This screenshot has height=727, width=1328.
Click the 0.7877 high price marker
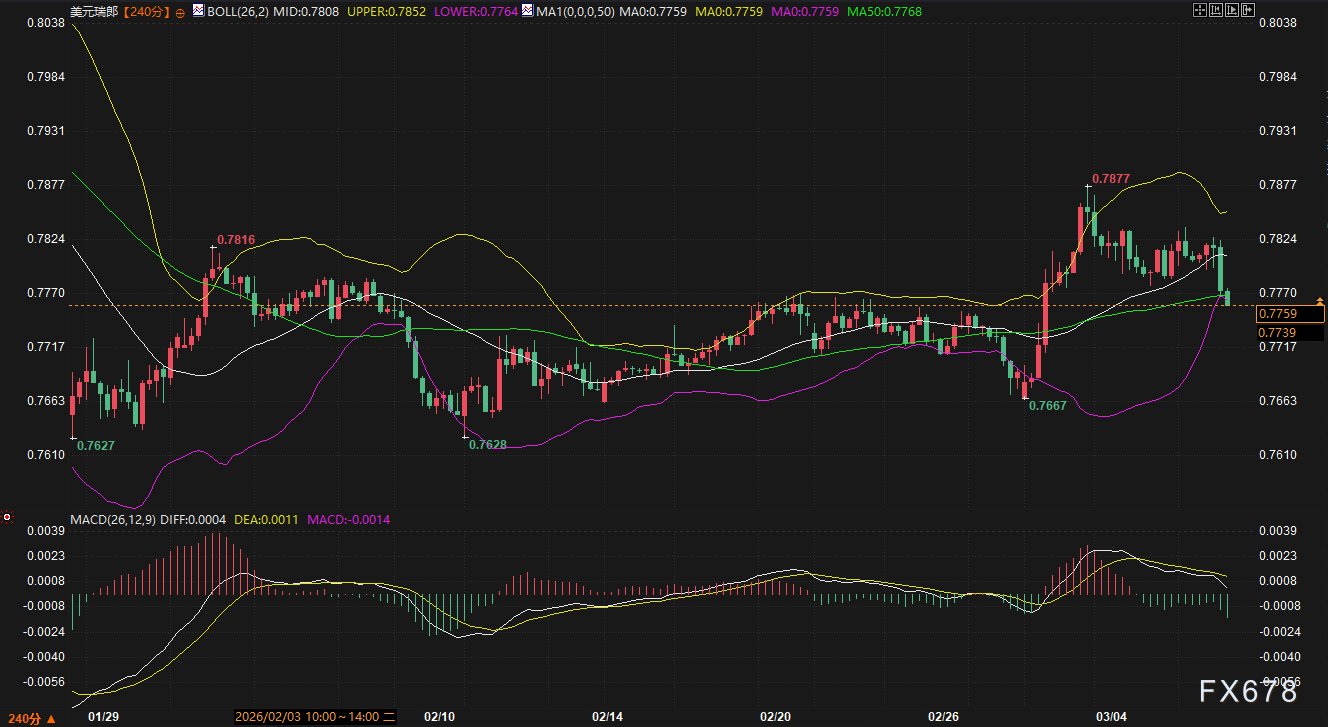point(1110,178)
